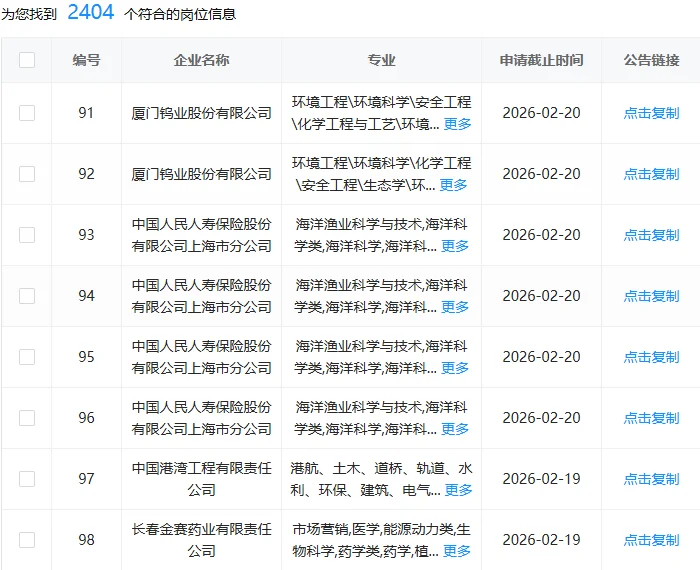Screen dimensions: 700x570
Task: Click deadline 2026-02-20 in row 91
Action: (542, 113)
